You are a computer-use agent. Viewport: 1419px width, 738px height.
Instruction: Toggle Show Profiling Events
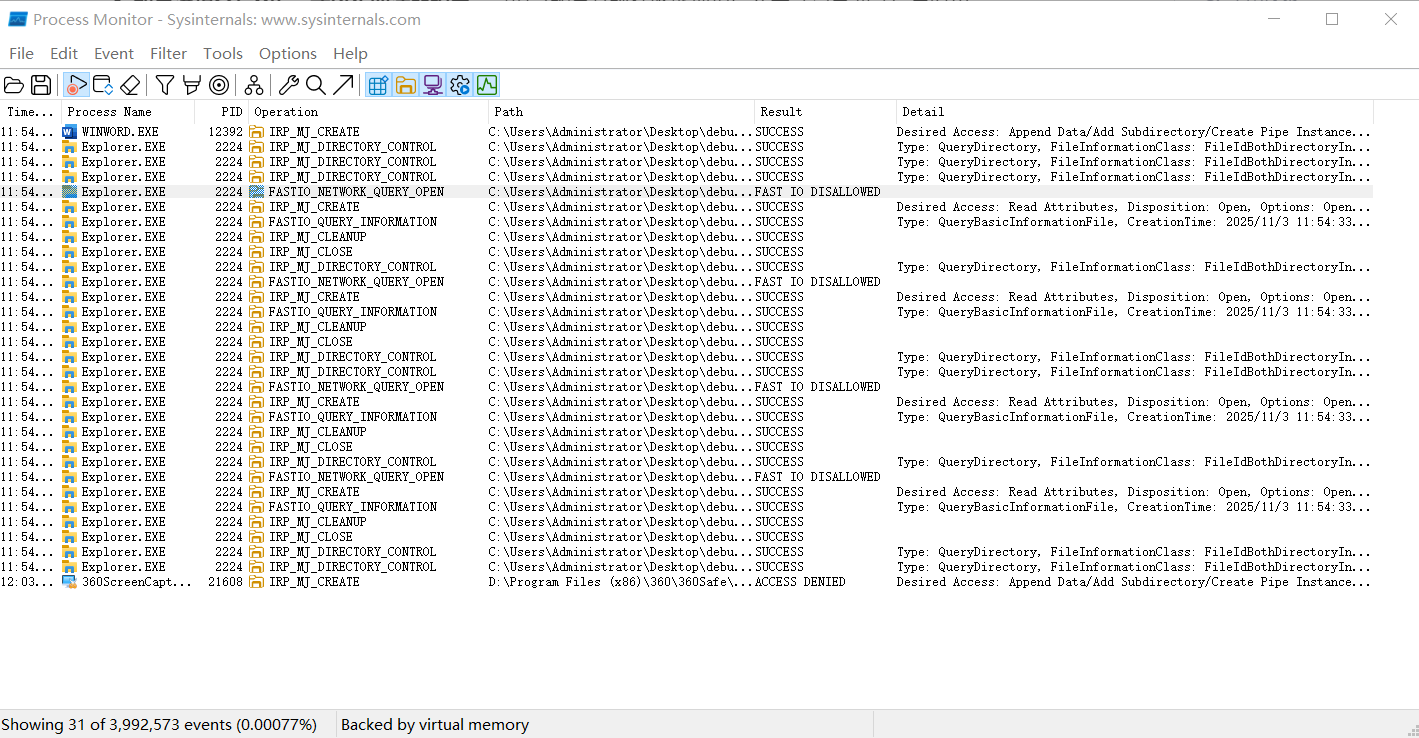pos(487,85)
